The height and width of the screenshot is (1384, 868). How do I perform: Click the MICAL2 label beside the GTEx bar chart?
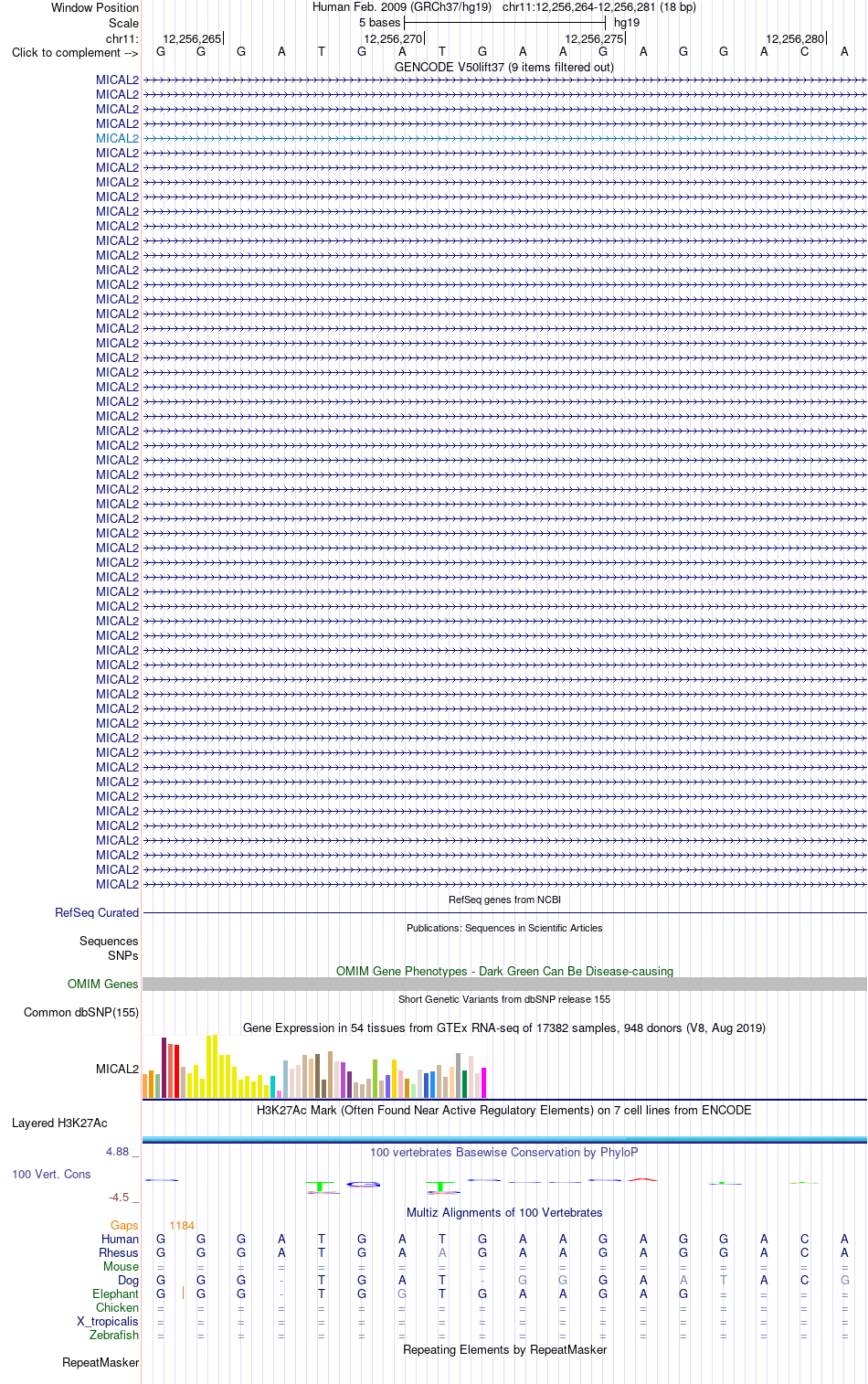(117, 1069)
